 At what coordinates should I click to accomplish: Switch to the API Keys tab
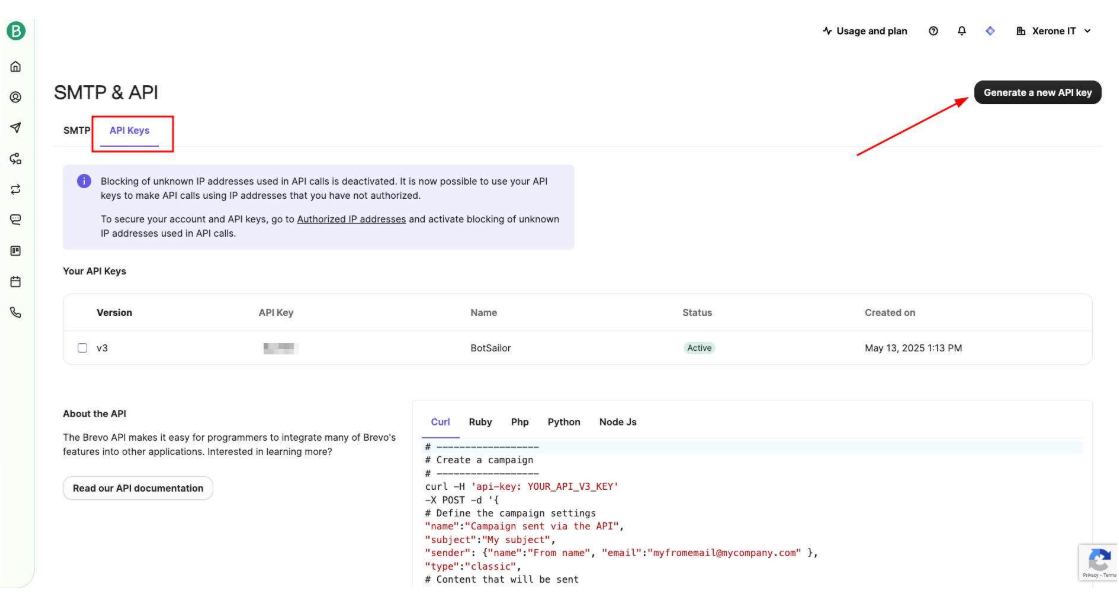pos(129,131)
